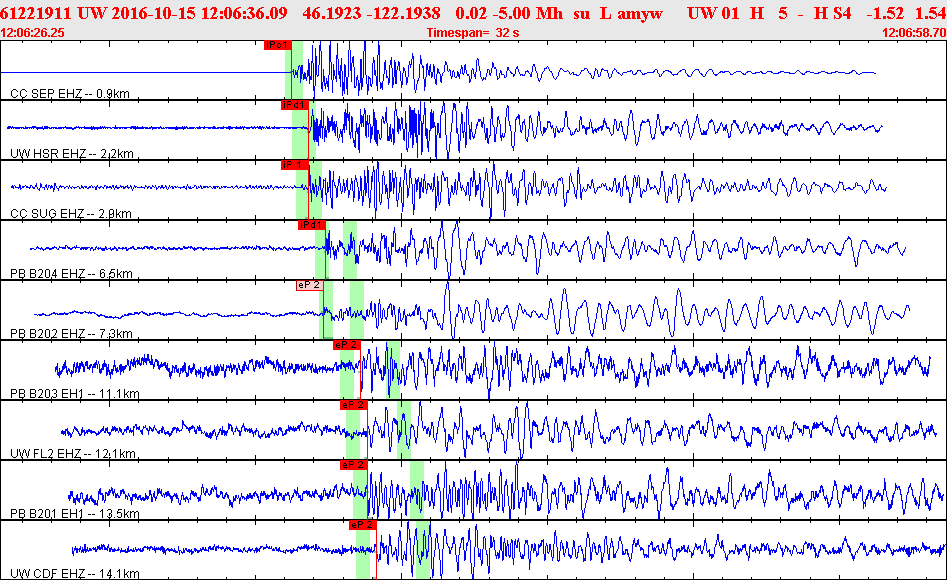Click the iPc1 pick flag on the CC SEP trace
Screen dimensions: 947x580
point(278,45)
